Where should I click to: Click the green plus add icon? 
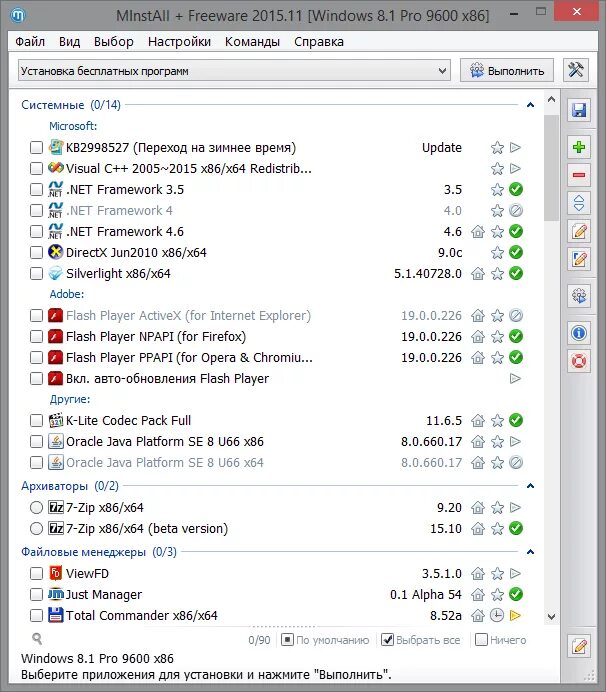[579, 147]
